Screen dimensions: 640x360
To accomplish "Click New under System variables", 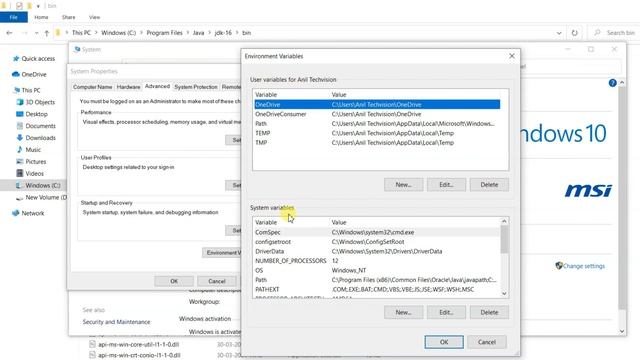I will pos(403,312).
